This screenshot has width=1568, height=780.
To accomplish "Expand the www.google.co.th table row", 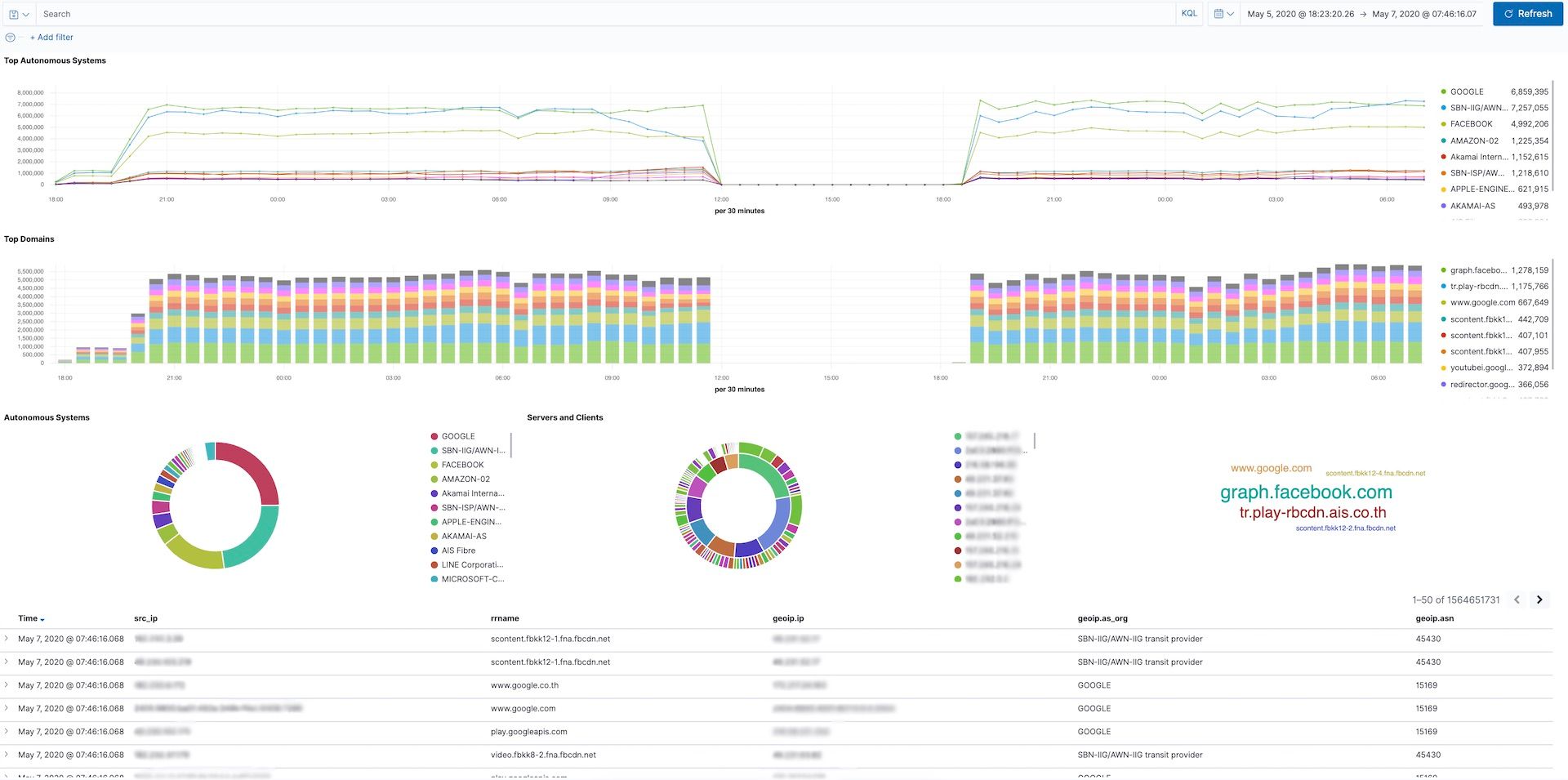I will pyautogui.click(x=7, y=685).
